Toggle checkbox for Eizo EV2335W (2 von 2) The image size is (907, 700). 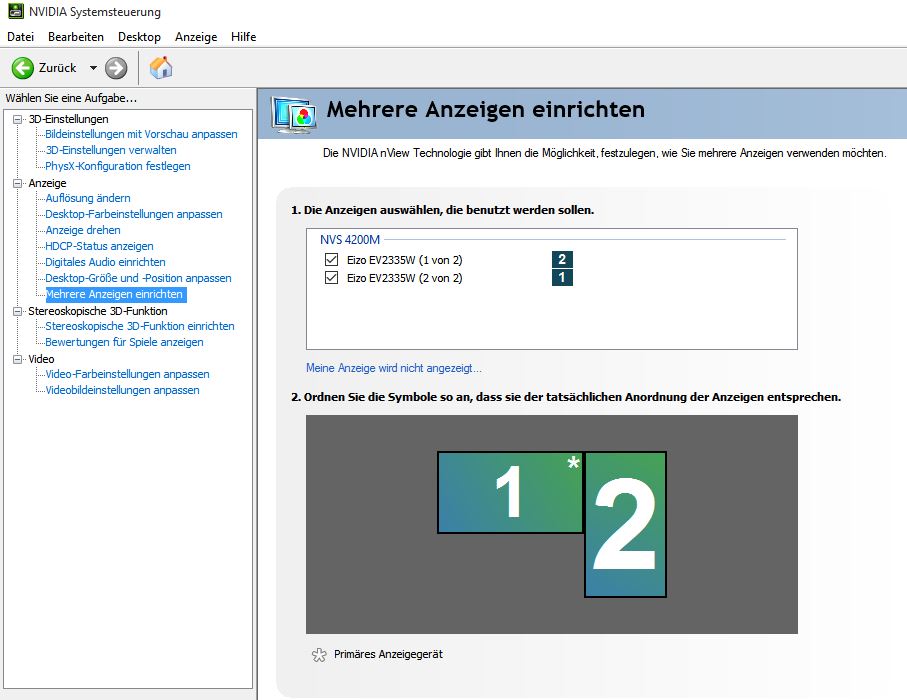coord(331,278)
